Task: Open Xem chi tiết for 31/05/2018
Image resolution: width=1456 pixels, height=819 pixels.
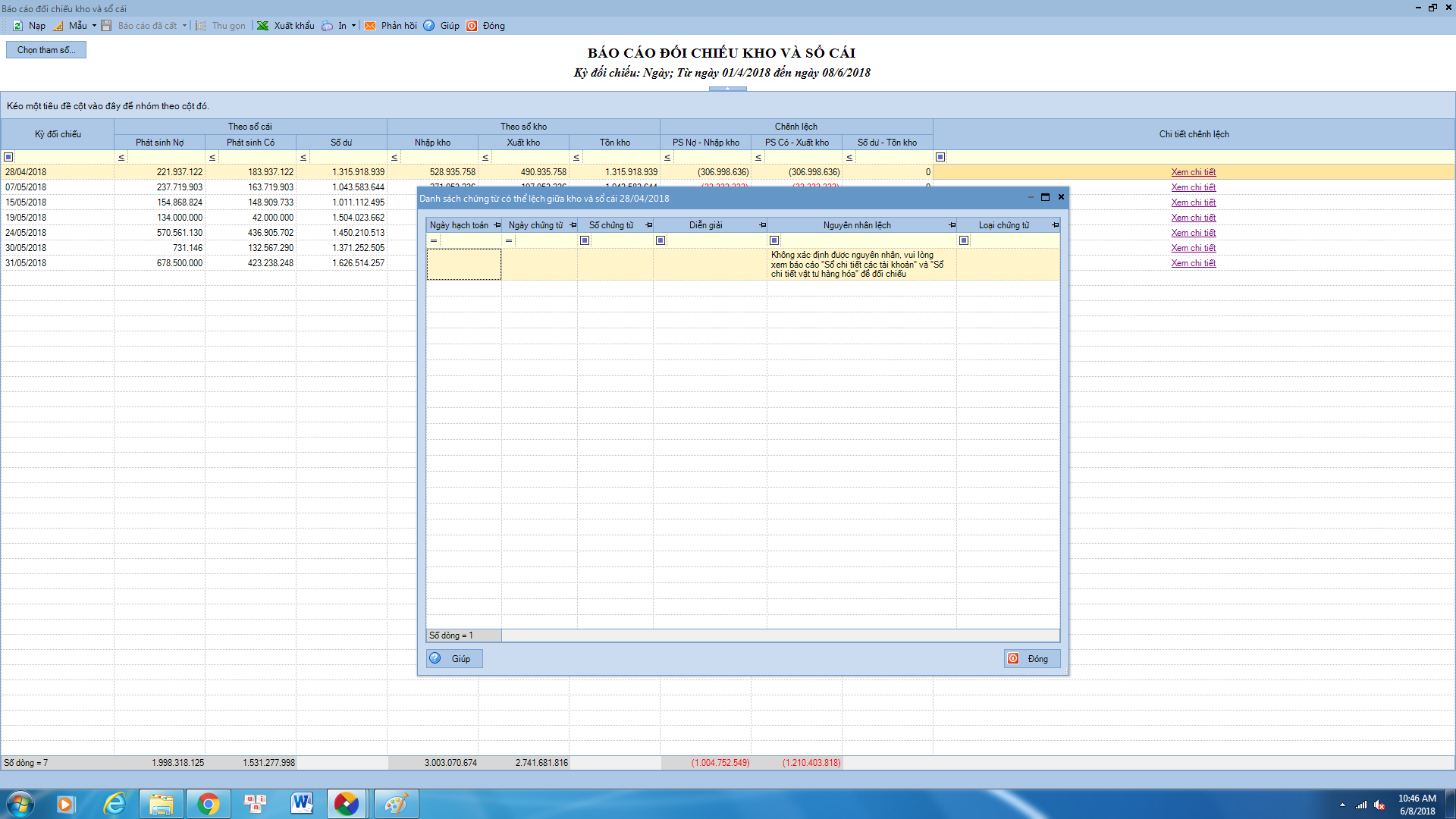Action: point(1193,263)
